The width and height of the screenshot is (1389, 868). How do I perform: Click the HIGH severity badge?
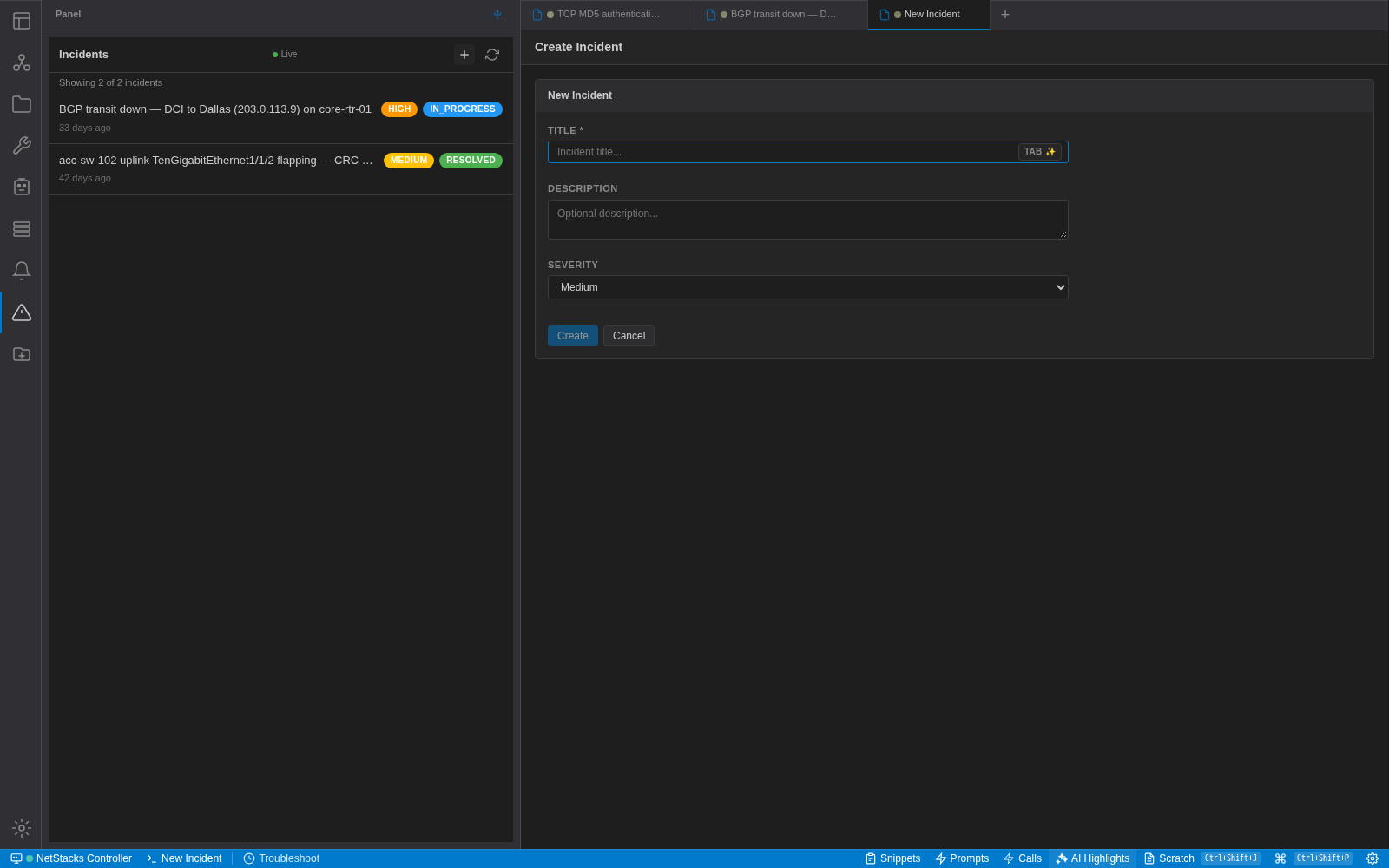tap(399, 109)
